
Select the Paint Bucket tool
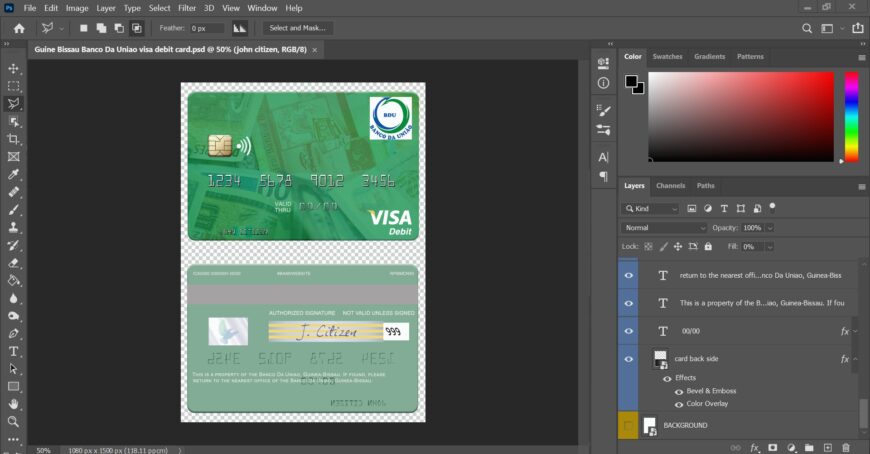[x=13, y=280]
